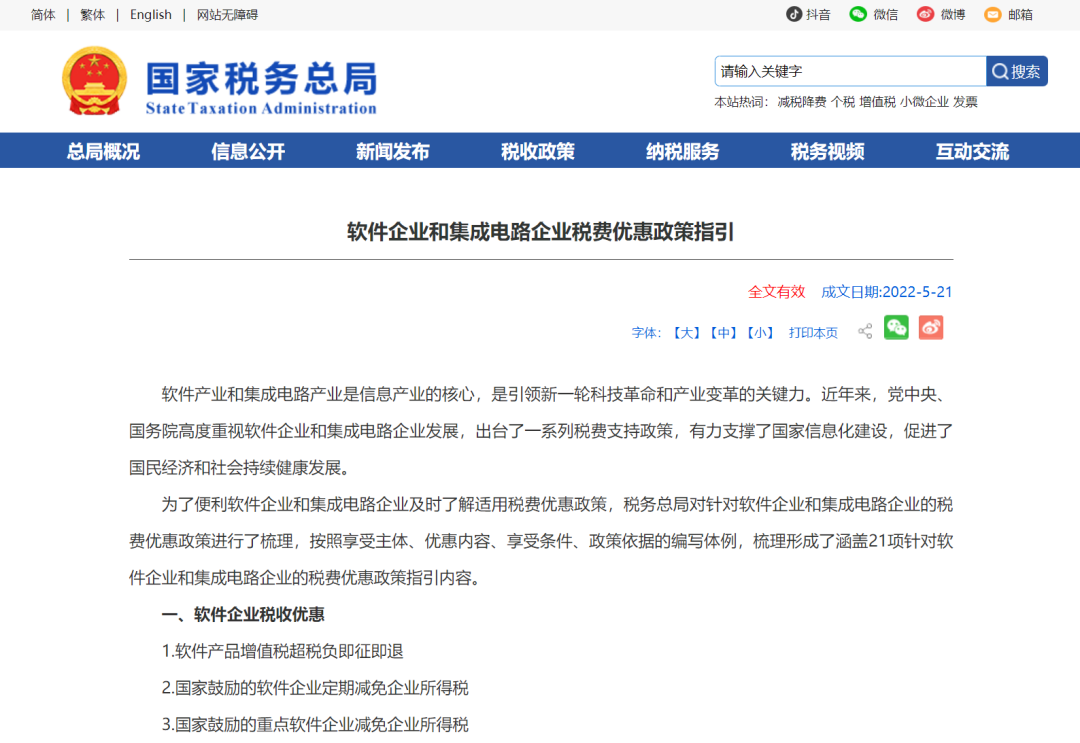
Task: Open the 税务视频 menu
Action: (827, 151)
